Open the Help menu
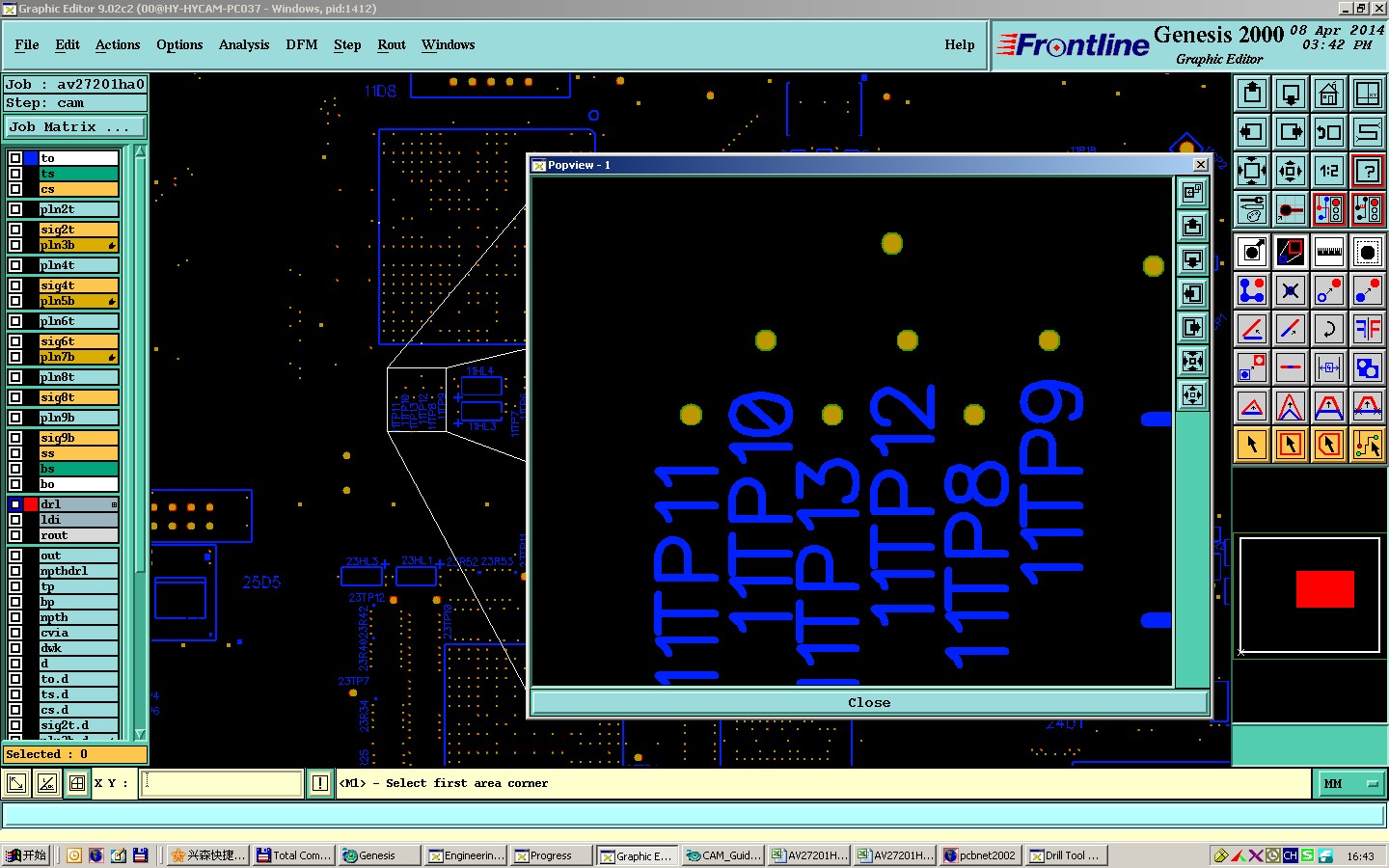The width and height of the screenshot is (1389, 868). [960, 45]
